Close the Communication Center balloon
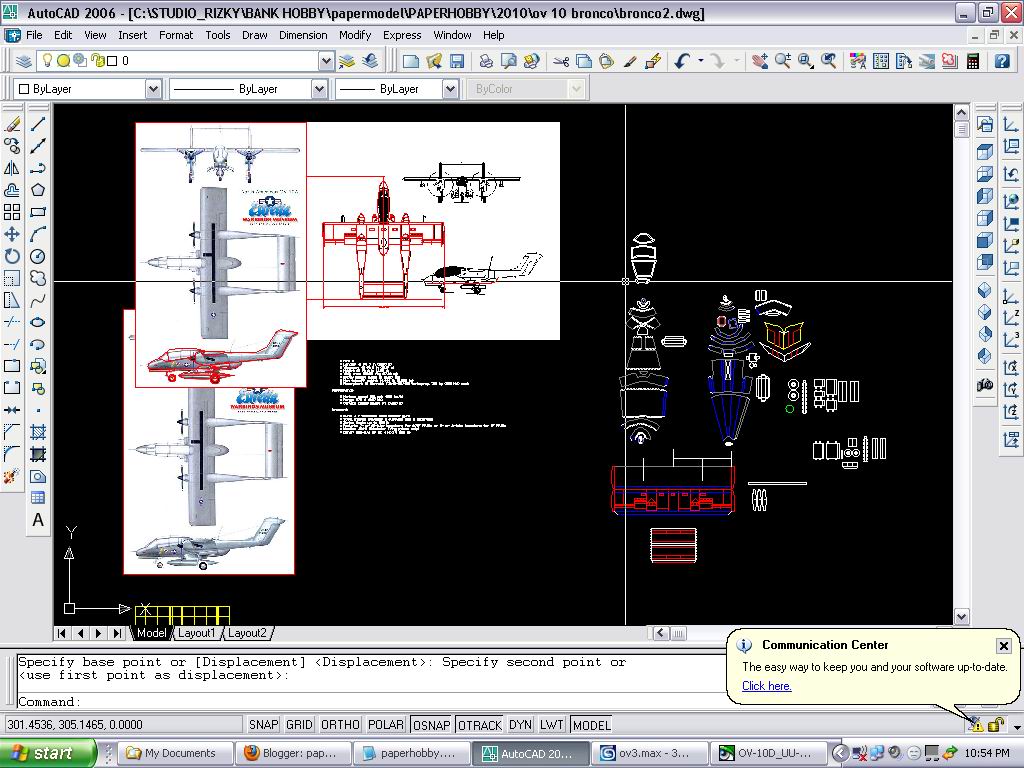The height and width of the screenshot is (768, 1024). click(x=1004, y=646)
